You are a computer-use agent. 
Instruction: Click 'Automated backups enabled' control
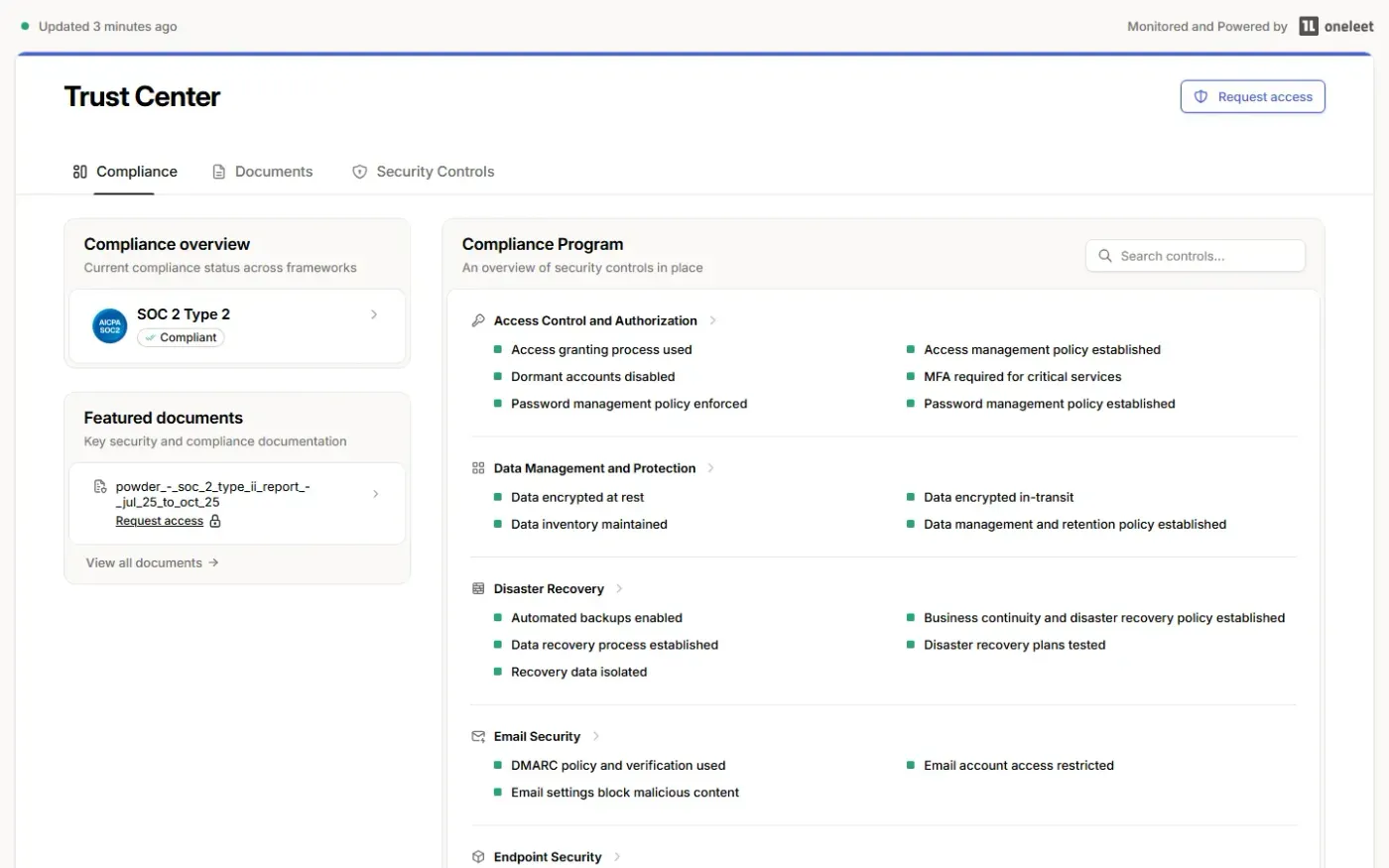pos(596,618)
